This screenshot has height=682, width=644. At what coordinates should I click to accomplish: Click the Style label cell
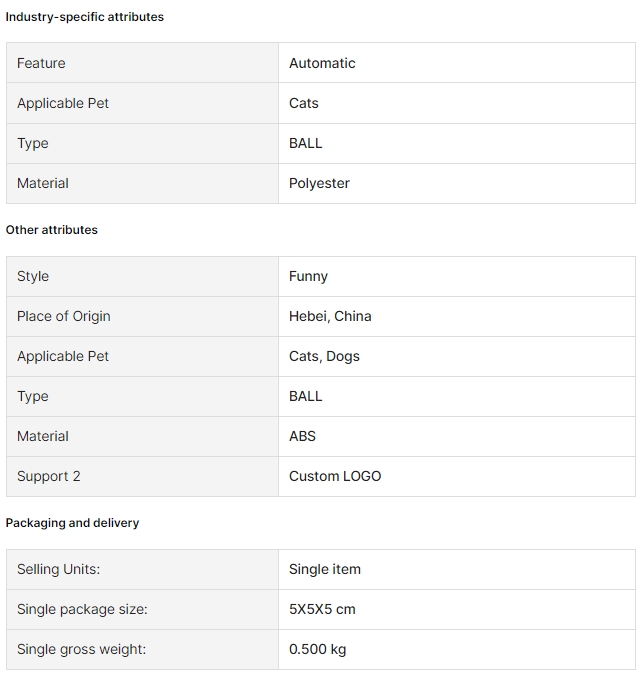[x=142, y=276]
